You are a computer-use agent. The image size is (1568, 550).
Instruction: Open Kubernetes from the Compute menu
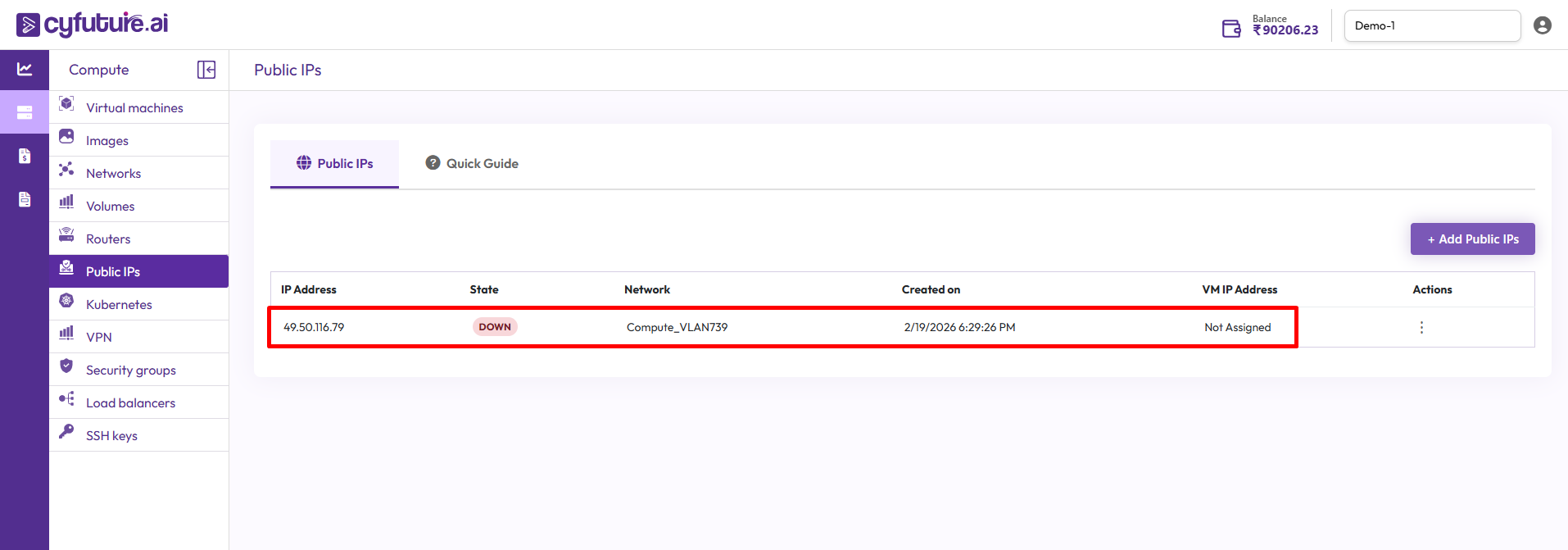click(119, 304)
